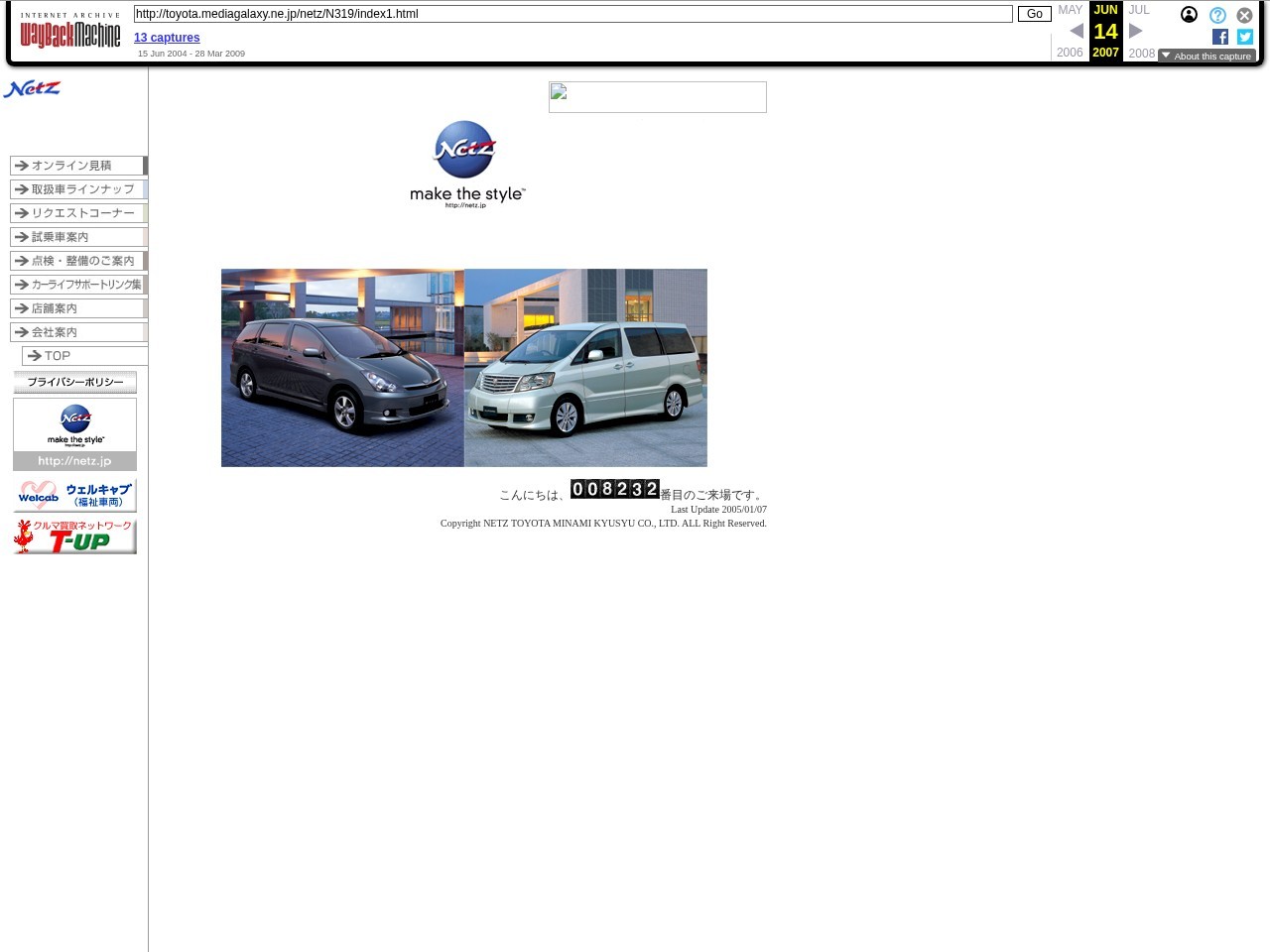
Task: Click the Netz logo in sidebar top
Action: click(x=32, y=89)
